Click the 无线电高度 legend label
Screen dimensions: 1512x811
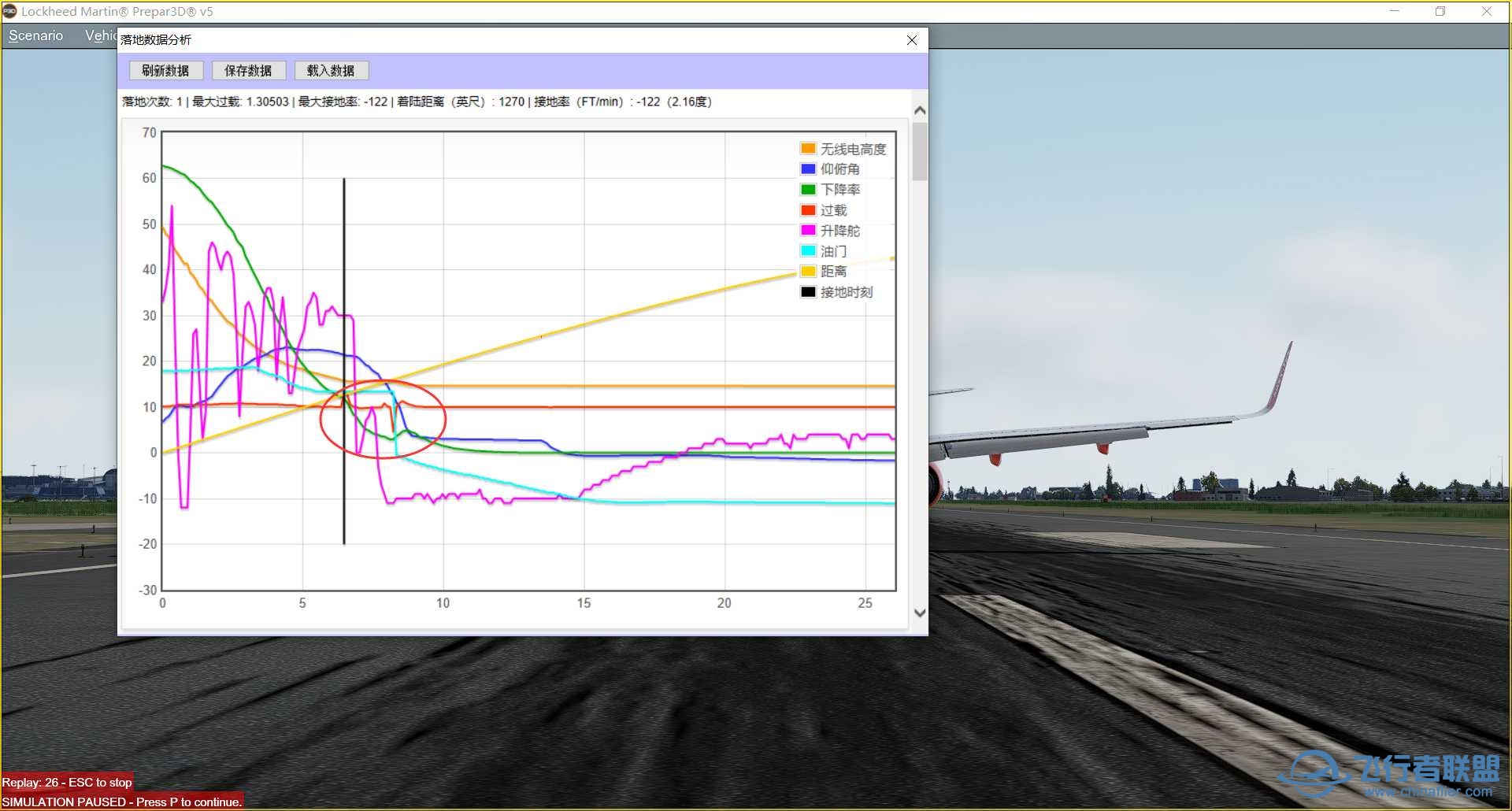(854, 149)
